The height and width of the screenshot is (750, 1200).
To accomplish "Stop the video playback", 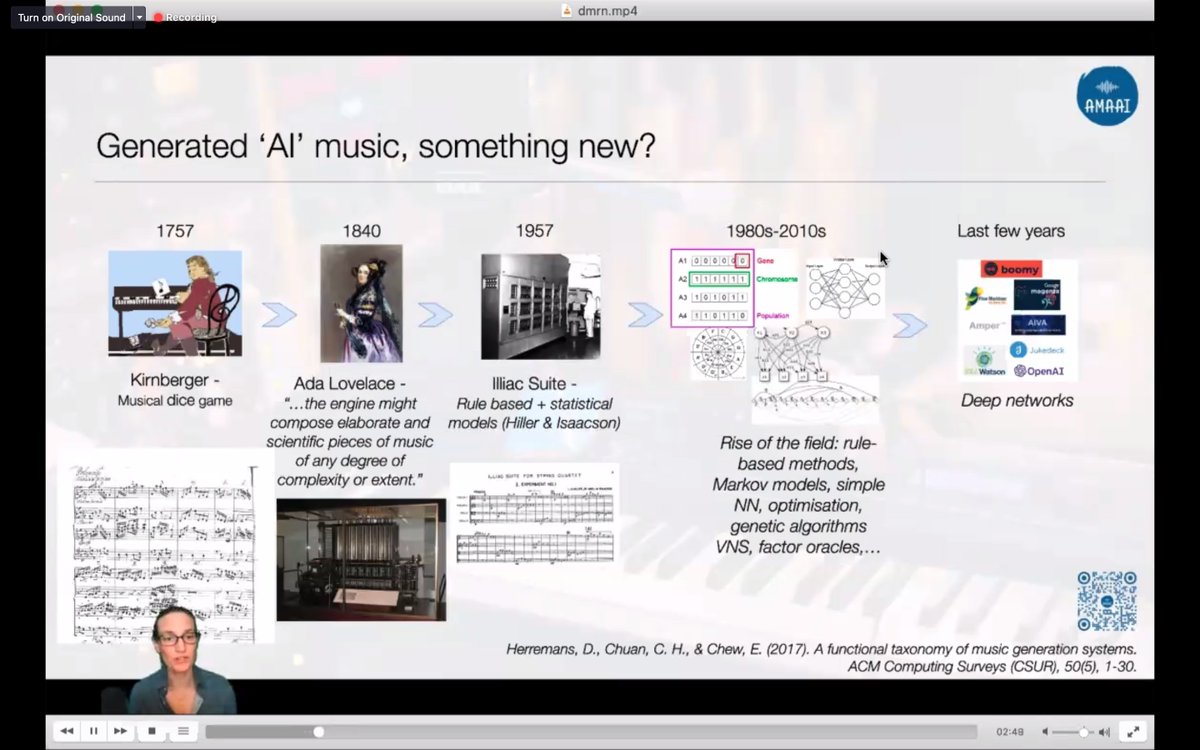I will (152, 731).
